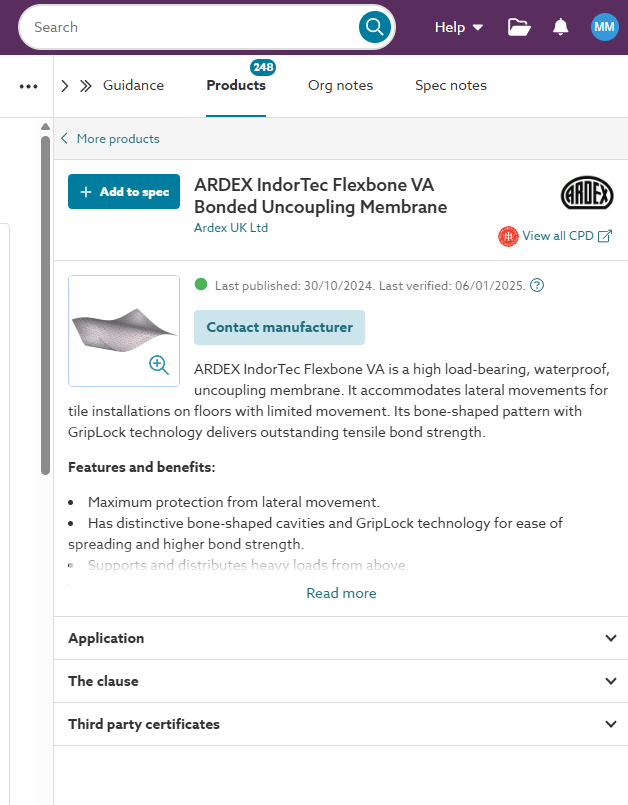Open the Spec notes tab
This screenshot has width=628, height=805.
click(451, 85)
